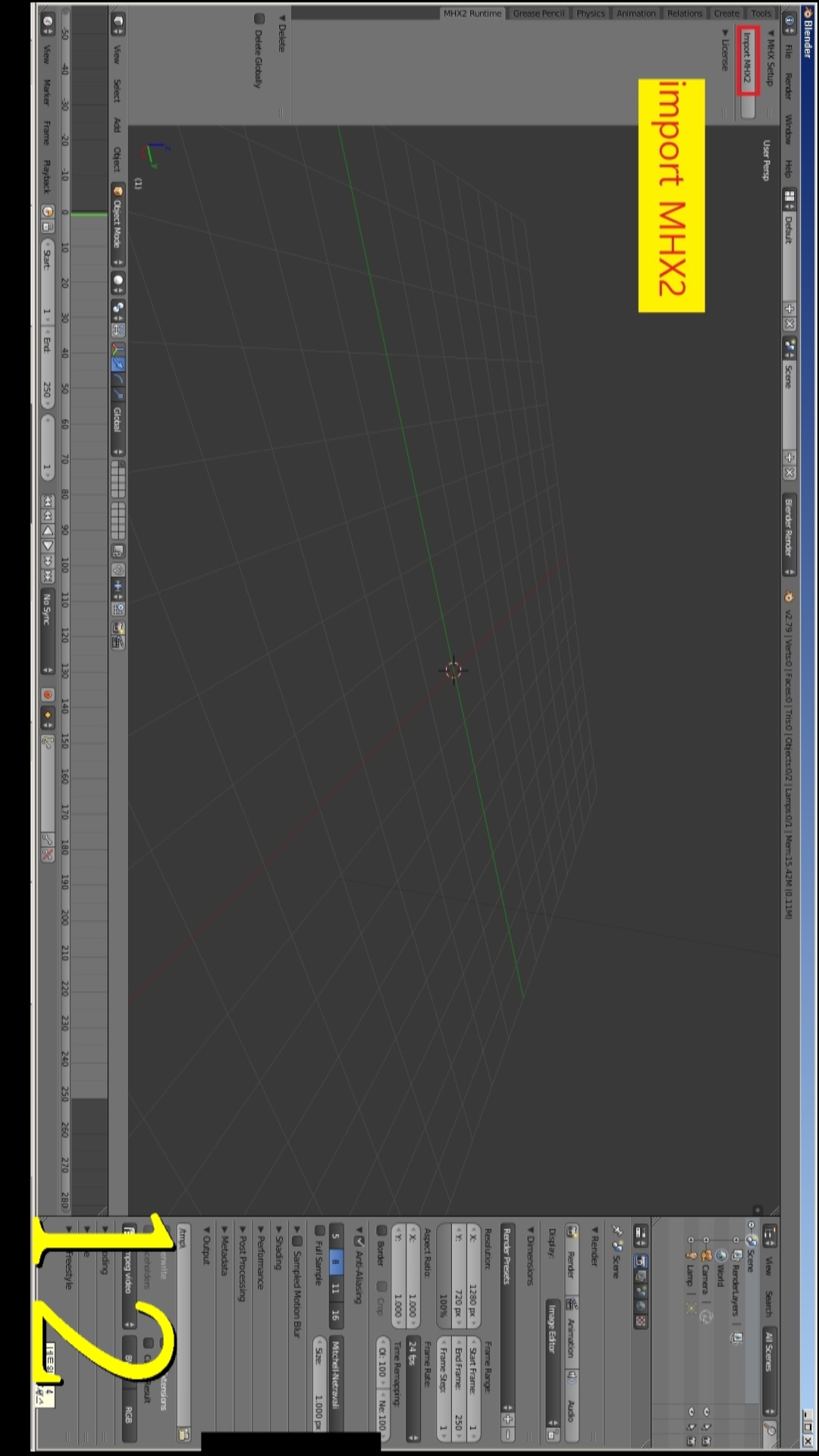Screen dimensions: 819x1456
Task: Open the 3D View editor type icon
Action: point(118,23)
